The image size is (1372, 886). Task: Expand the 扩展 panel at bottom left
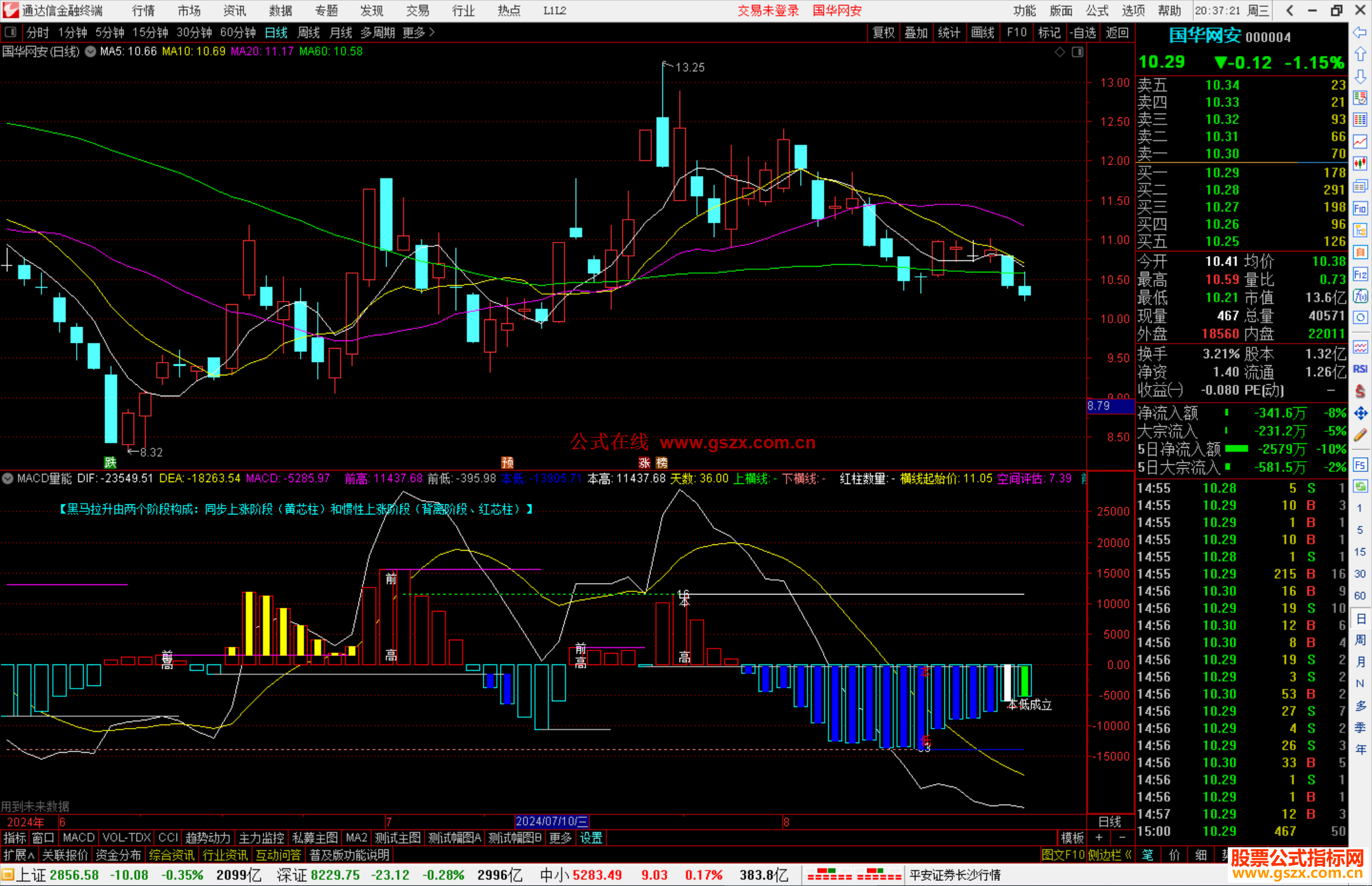[18, 855]
